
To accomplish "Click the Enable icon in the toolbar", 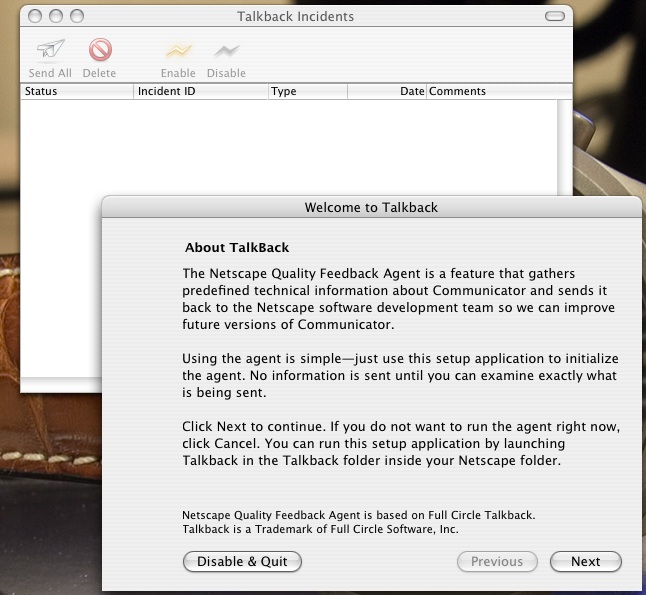I will pyautogui.click(x=178, y=51).
